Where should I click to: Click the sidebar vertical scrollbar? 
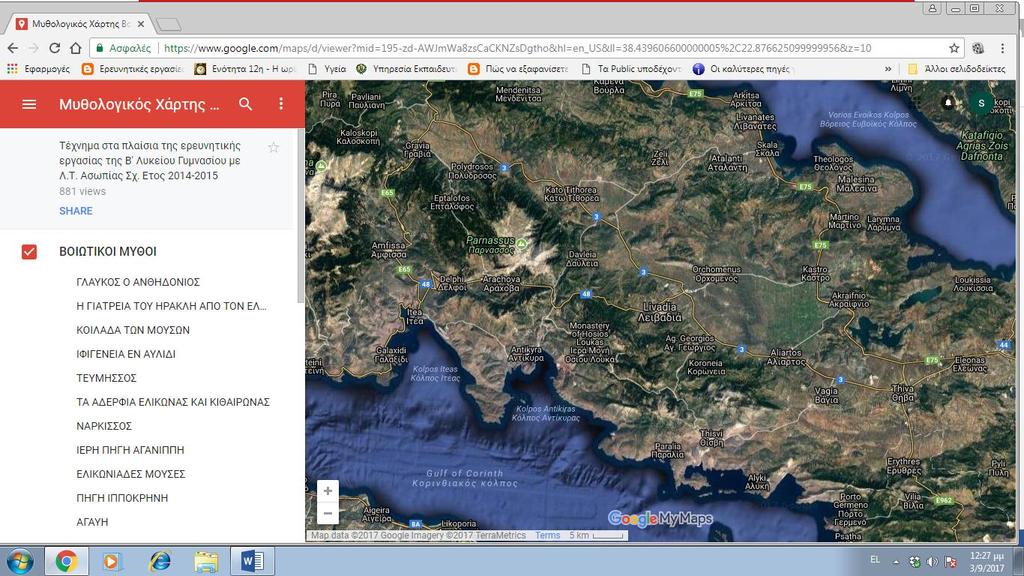tap(300, 216)
